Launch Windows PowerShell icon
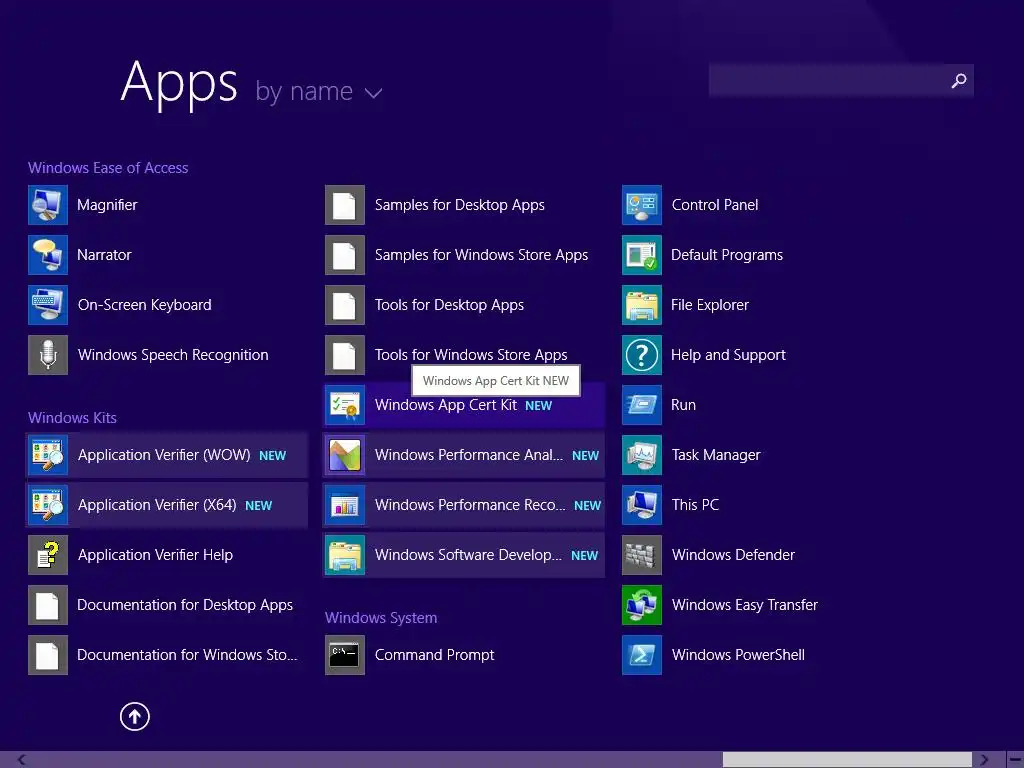 pyautogui.click(x=642, y=655)
